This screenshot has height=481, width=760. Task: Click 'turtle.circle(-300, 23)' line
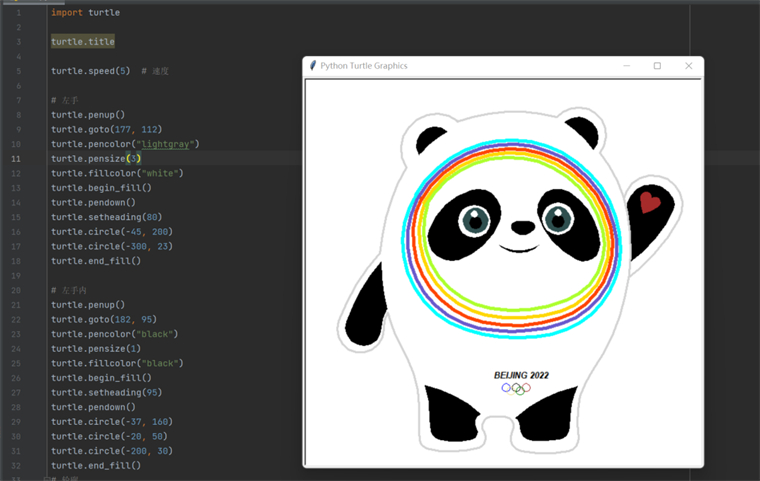click(x=112, y=246)
